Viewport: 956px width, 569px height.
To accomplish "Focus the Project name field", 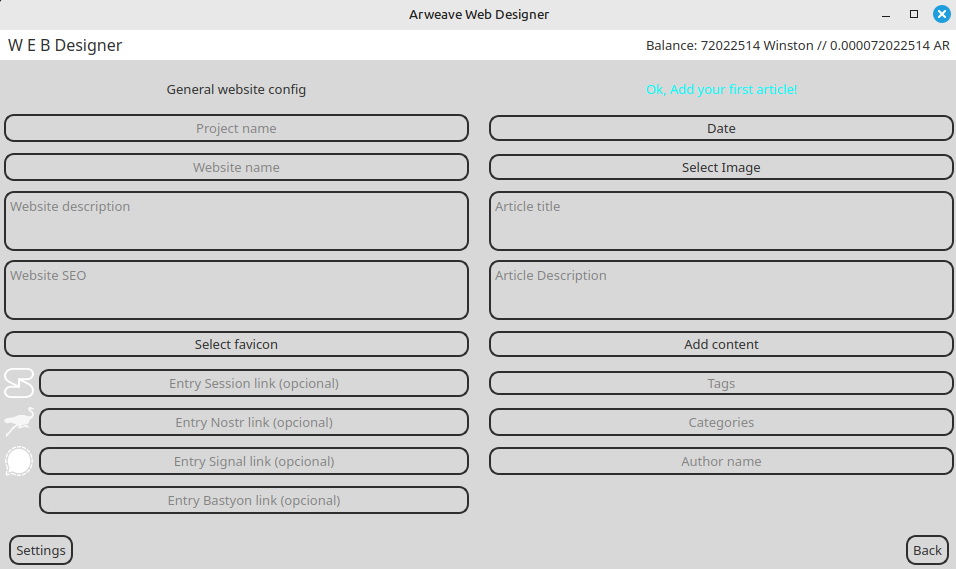I will [x=237, y=128].
